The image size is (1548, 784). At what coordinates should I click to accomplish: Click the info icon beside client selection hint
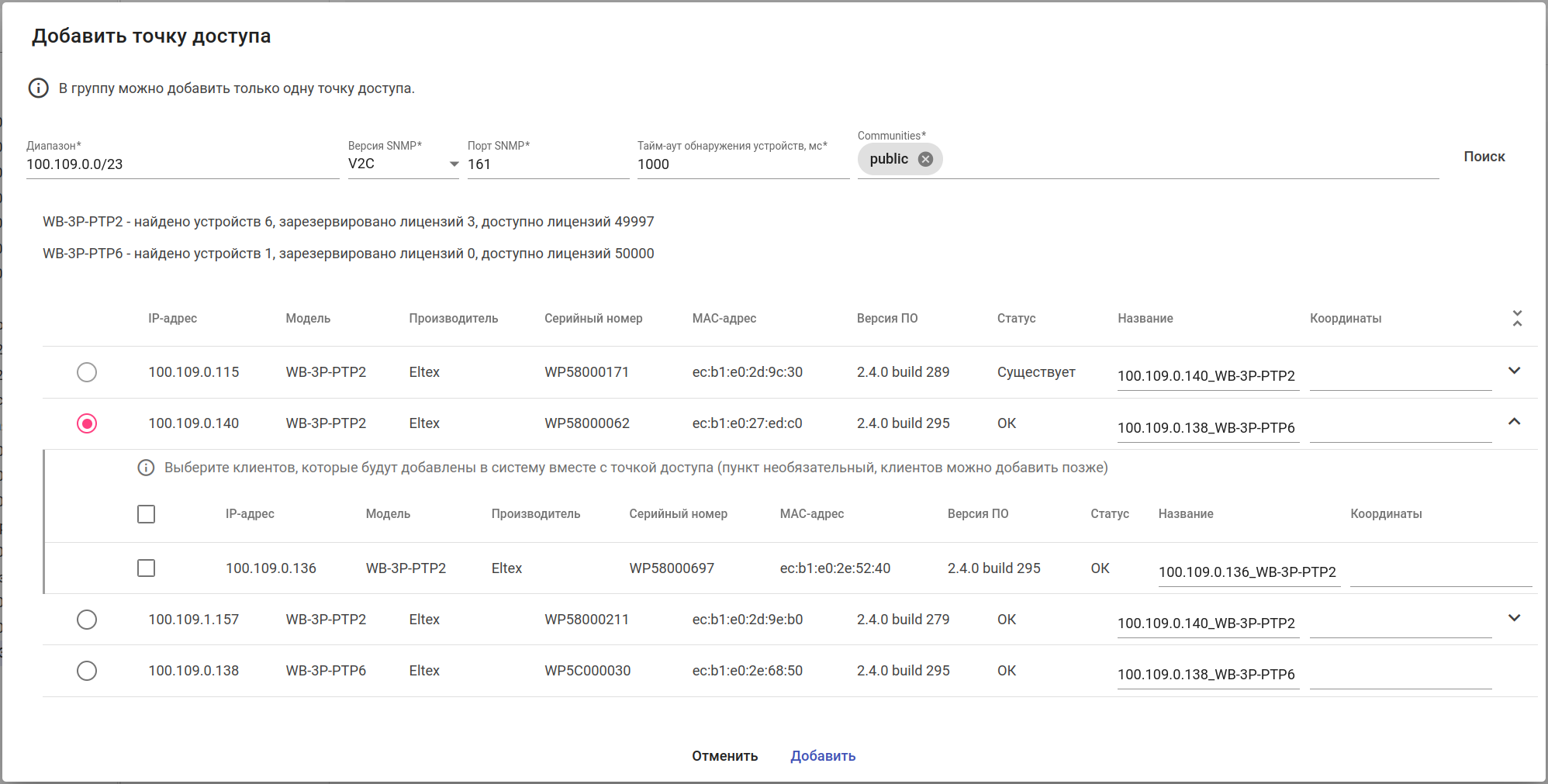(x=146, y=468)
